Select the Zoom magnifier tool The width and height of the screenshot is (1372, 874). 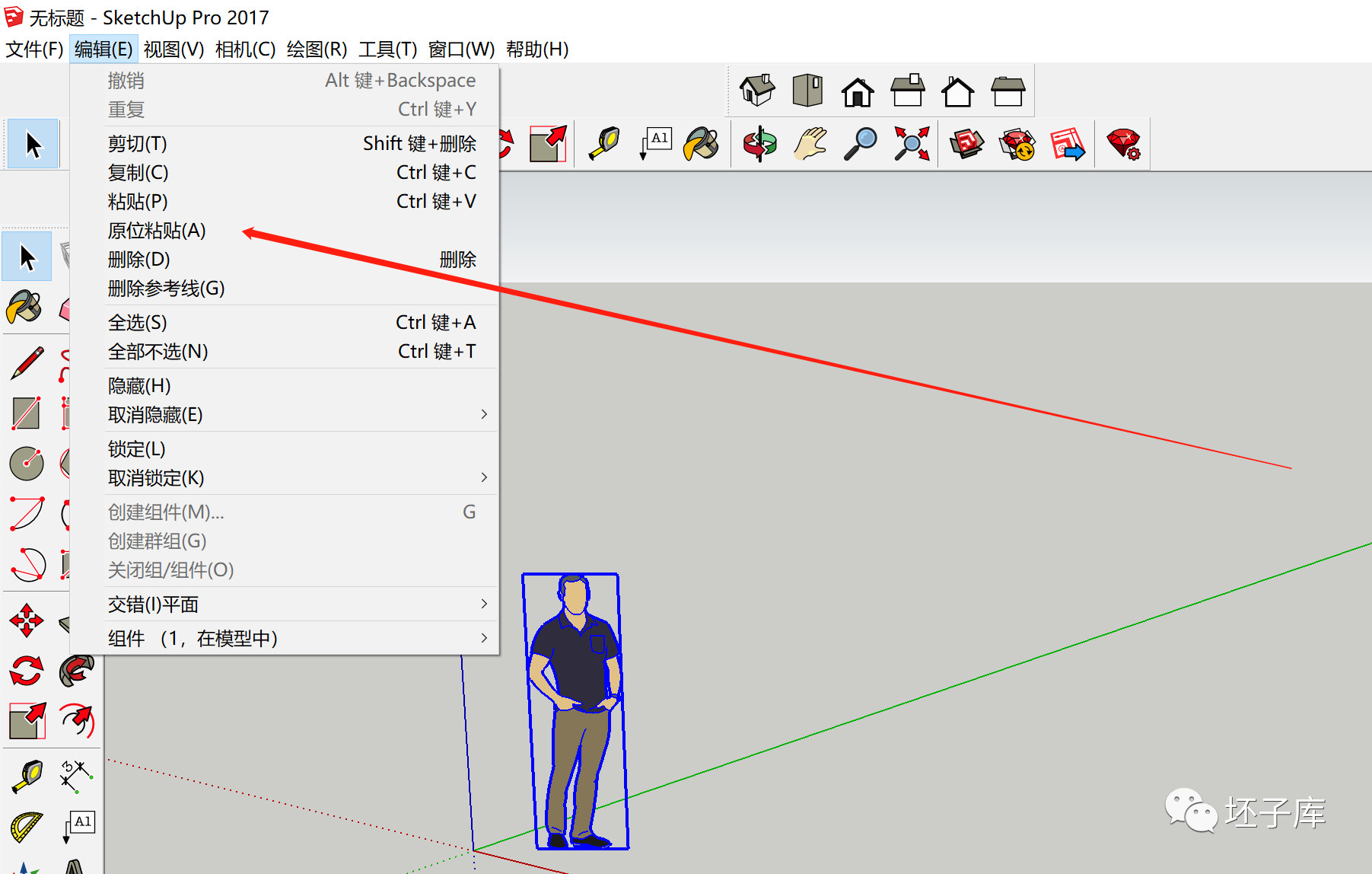click(x=861, y=144)
